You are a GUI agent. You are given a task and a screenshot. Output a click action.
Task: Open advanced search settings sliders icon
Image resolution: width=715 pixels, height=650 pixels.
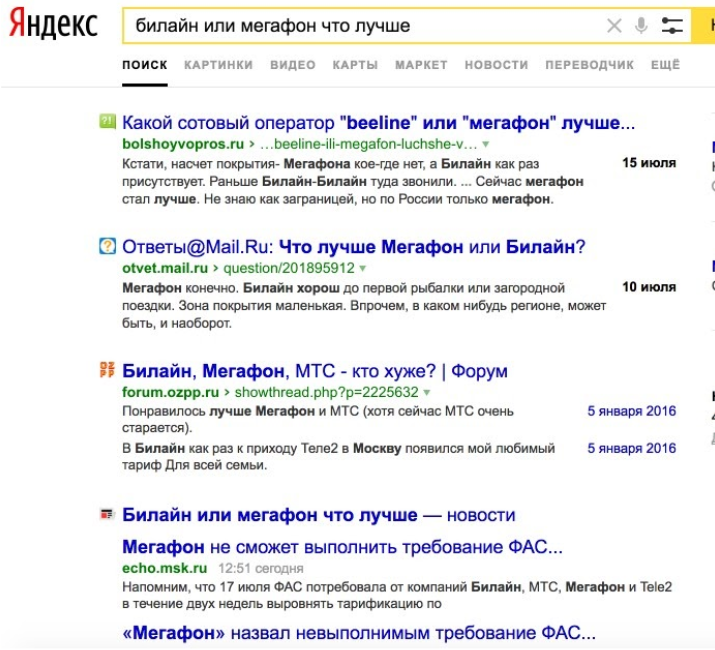672,26
